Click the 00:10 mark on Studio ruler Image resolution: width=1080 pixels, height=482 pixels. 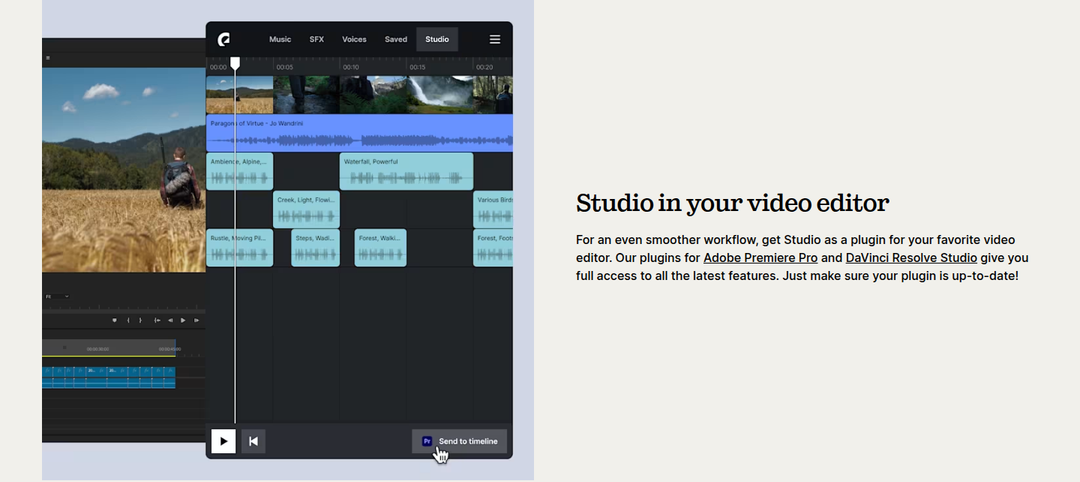[x=351, y=67]
